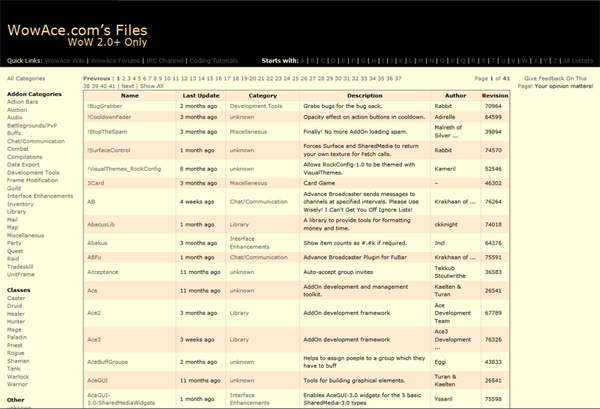
Task: Open Miscellaneous category in 3Card row
Action: (248, 183)
